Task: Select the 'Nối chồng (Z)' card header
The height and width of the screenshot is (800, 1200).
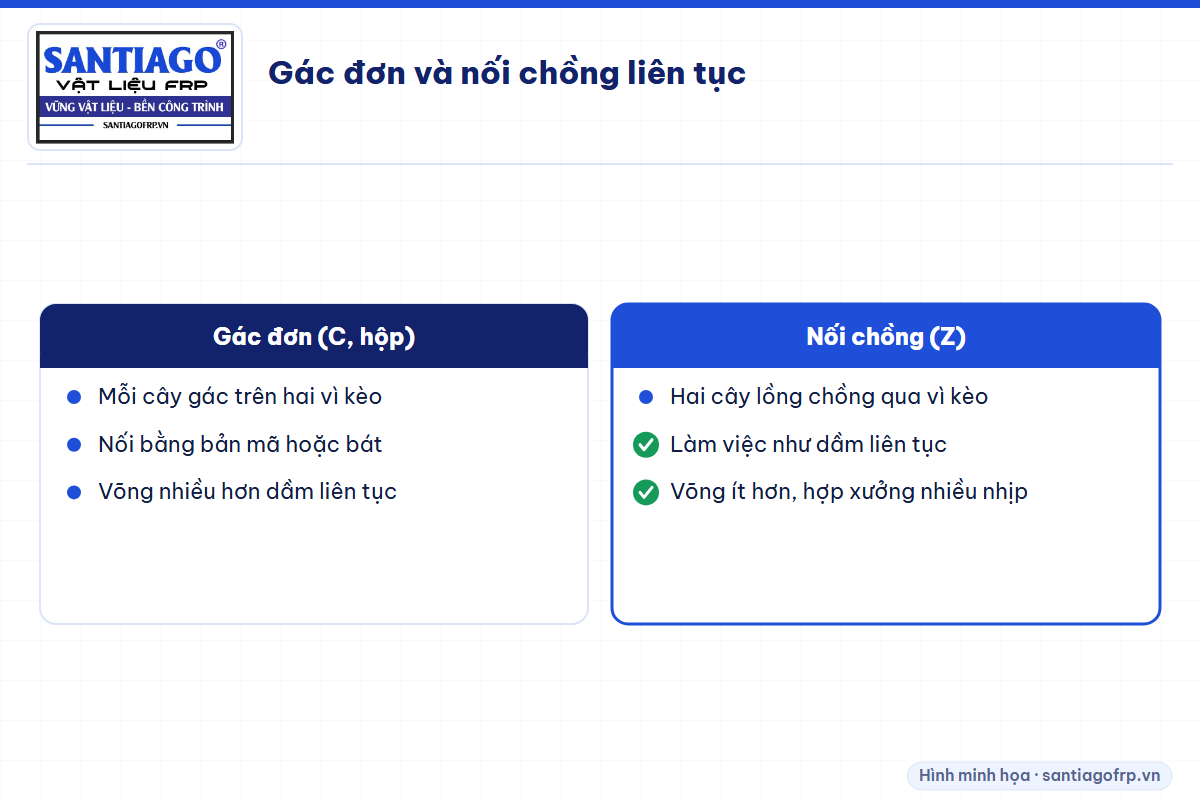Action: click(x=886, y=336)
